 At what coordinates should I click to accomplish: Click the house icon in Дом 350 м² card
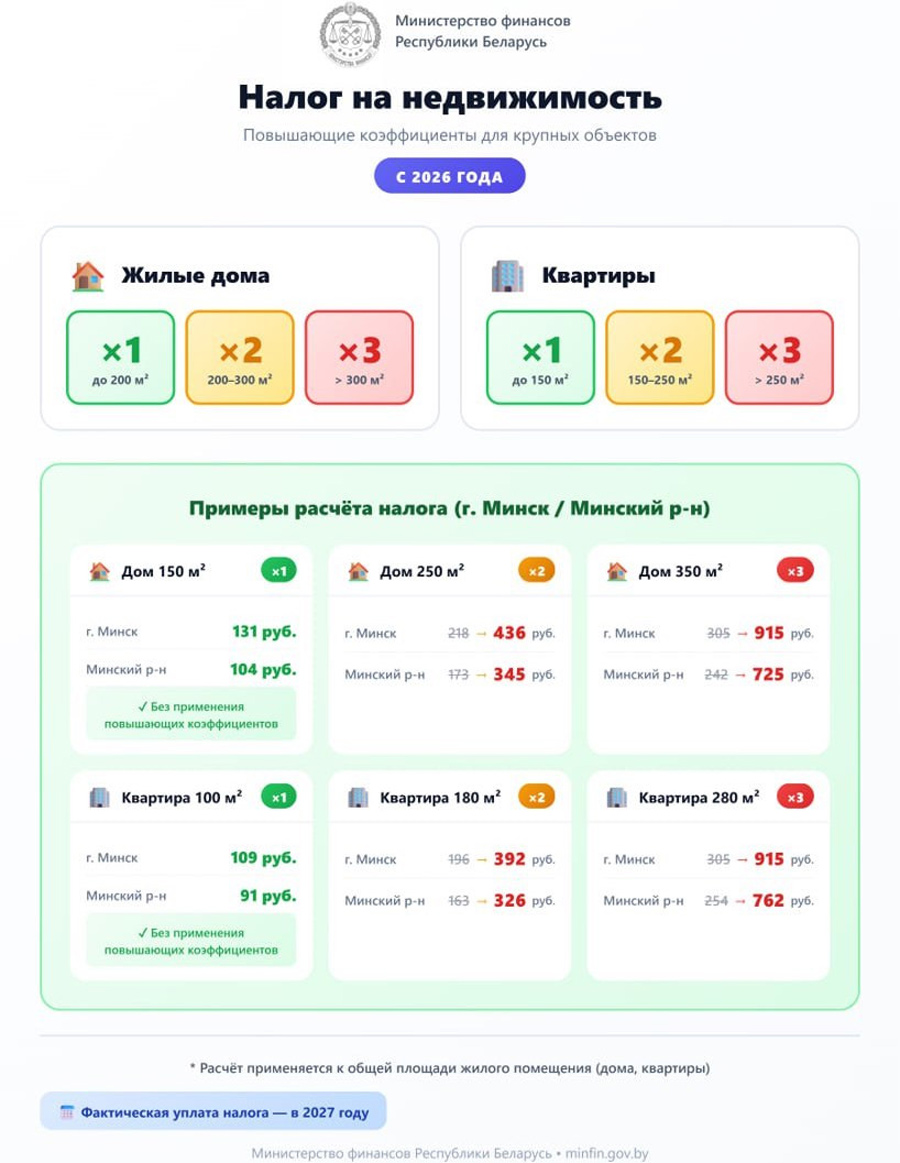(x=617, y=572)
